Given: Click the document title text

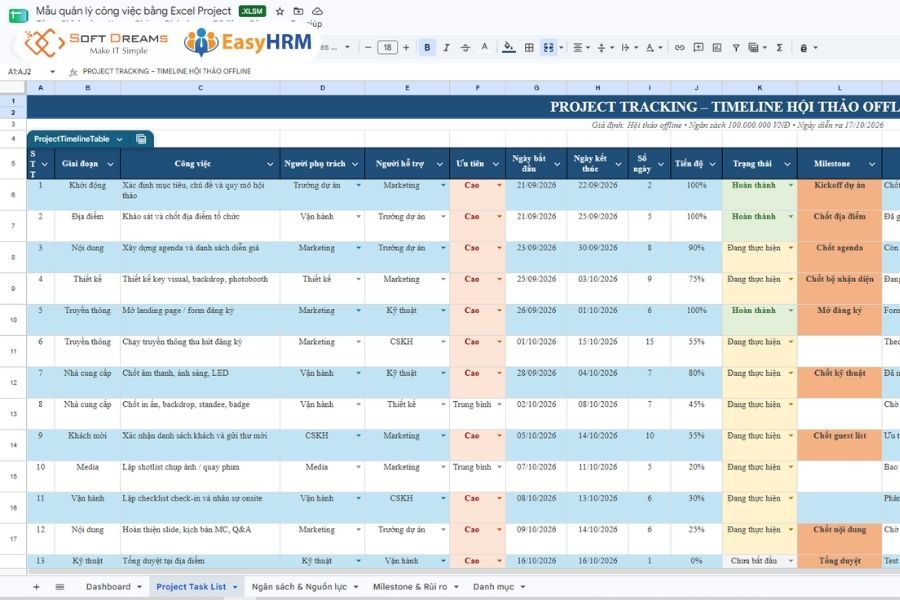Looking at the screenshot, I should [x=133, y=11].
